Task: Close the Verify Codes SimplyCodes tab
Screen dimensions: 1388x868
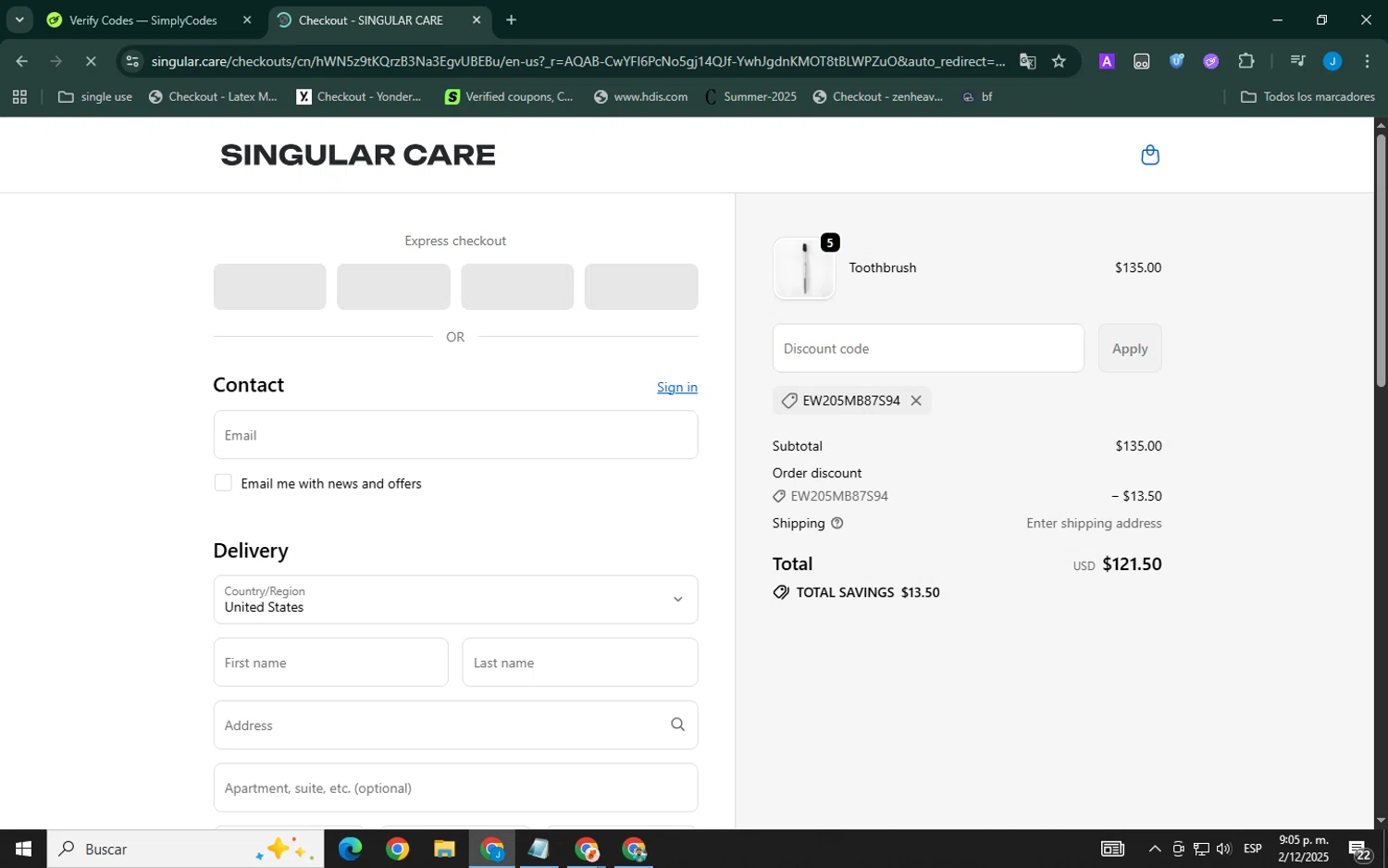Action: (x=247, y=20)
